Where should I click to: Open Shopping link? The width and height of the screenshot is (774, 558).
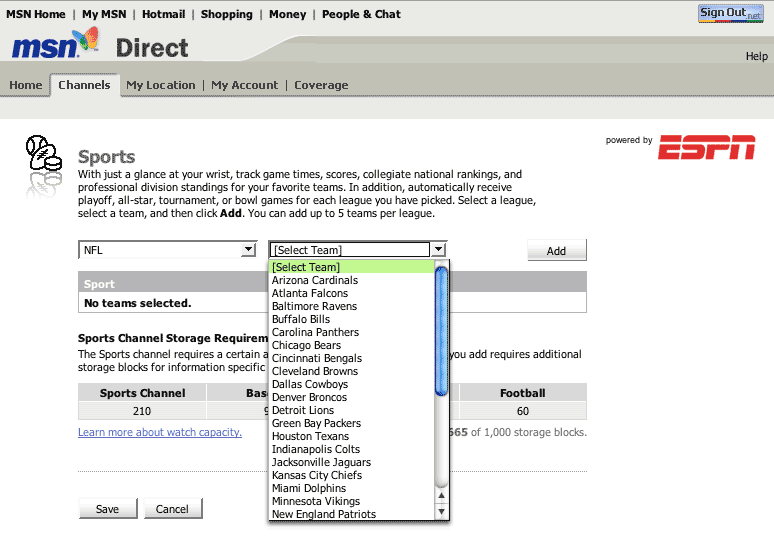point(227,14)
